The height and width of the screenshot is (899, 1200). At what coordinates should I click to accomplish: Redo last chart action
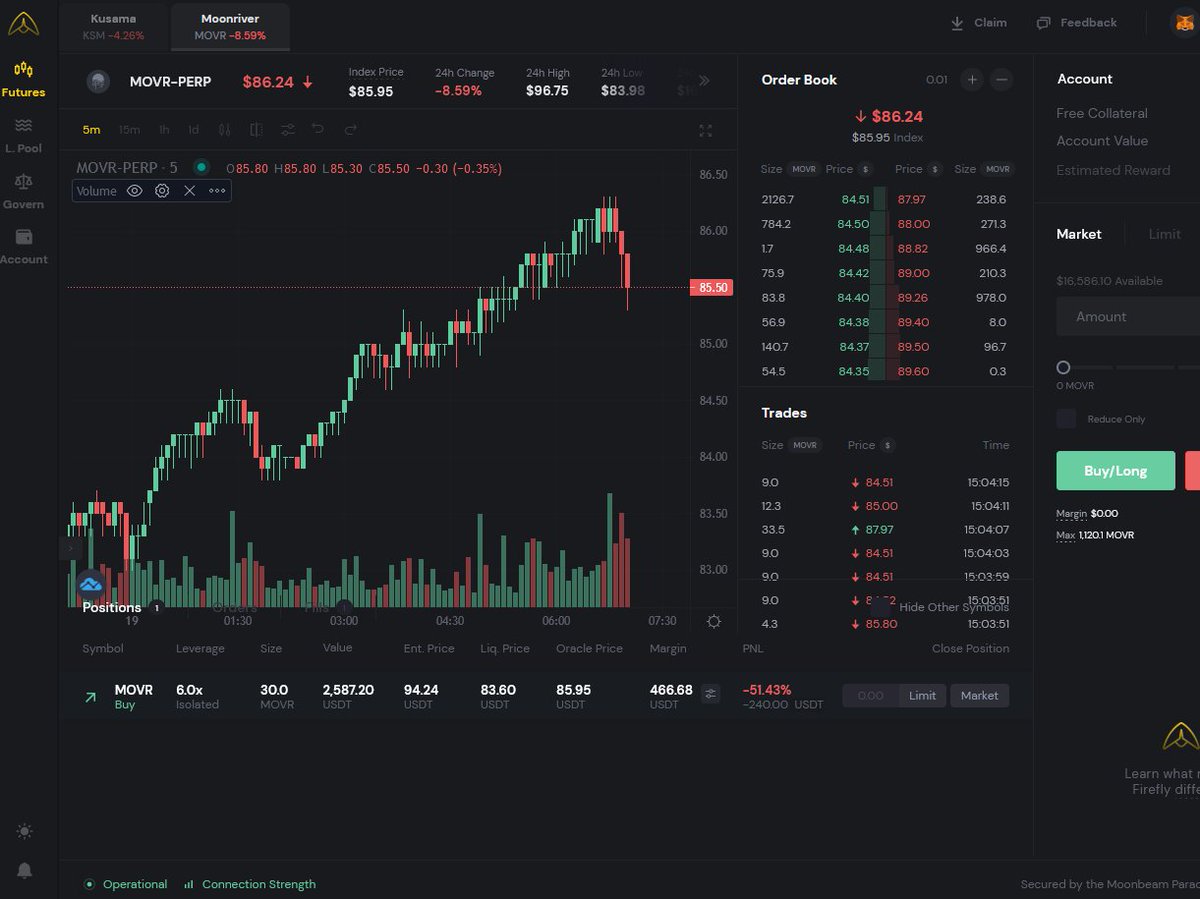[350, 130]
